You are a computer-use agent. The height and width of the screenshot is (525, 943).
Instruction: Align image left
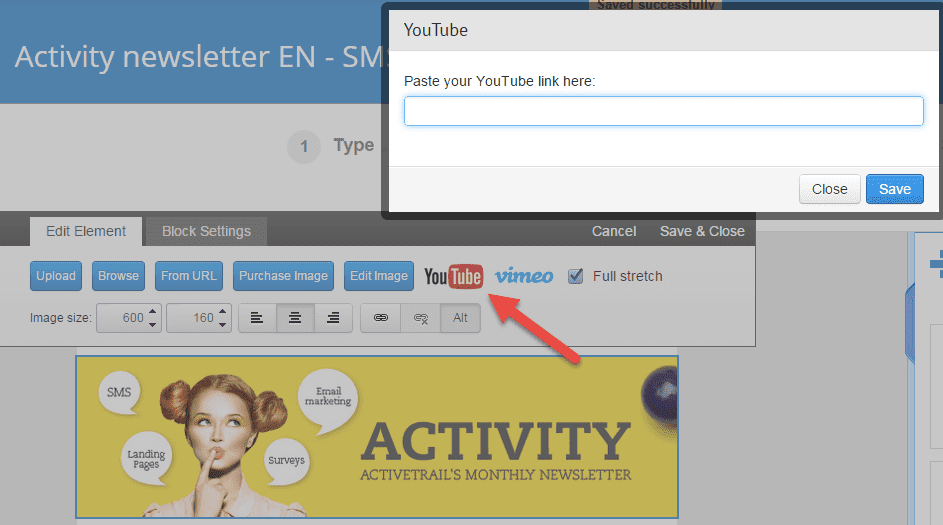click(x=257, y=318)
